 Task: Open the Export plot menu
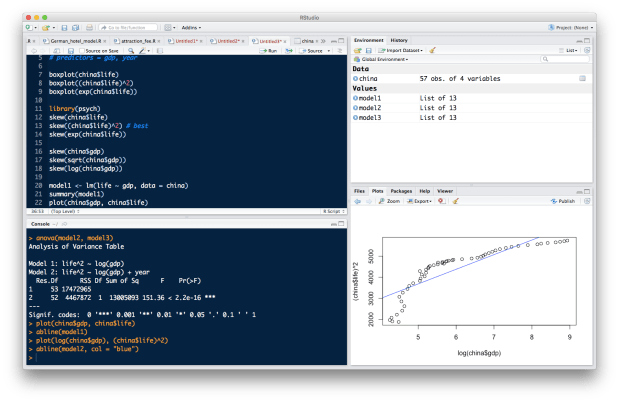click(419, 201)
